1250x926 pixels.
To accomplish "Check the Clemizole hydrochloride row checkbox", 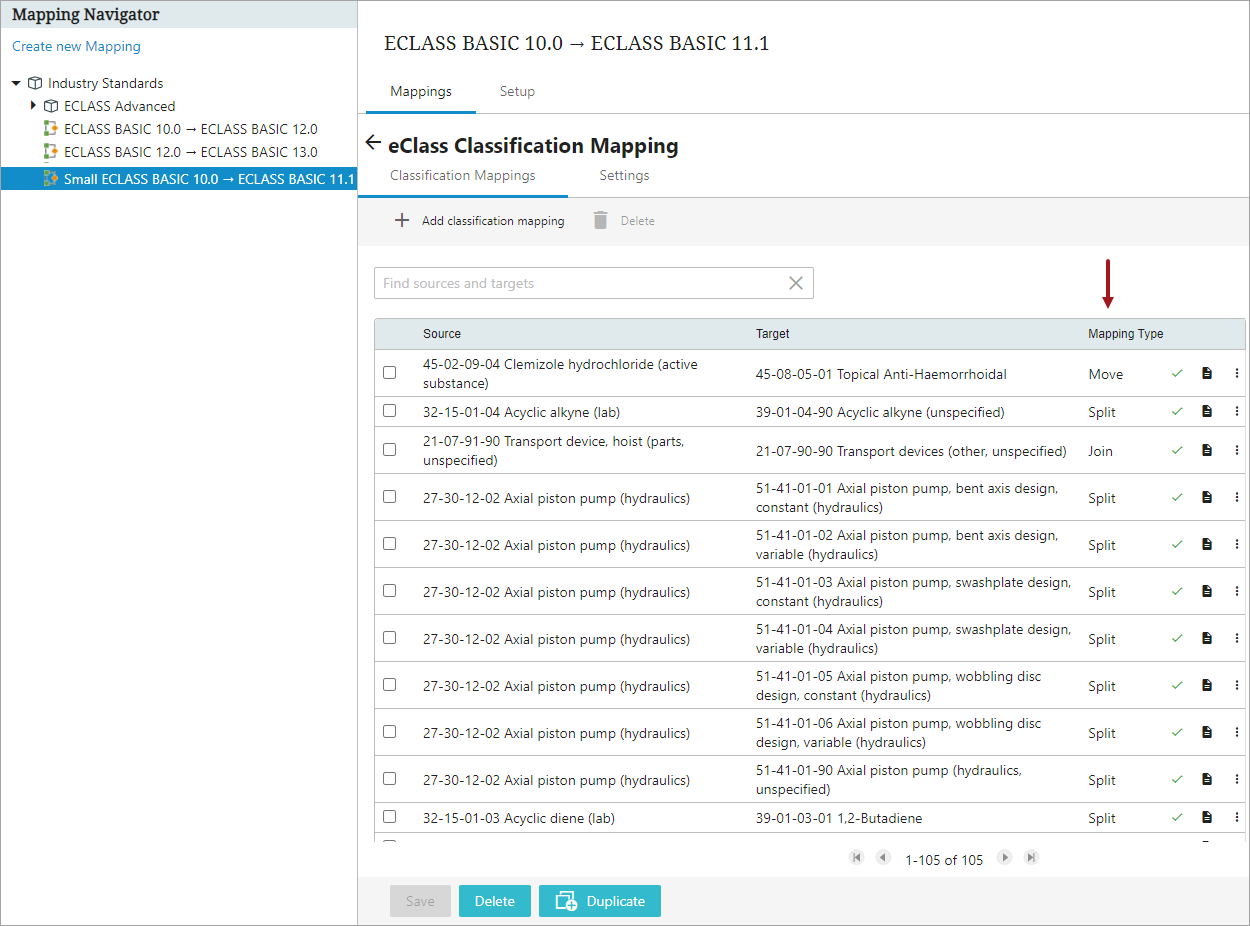I will (390, 372).
